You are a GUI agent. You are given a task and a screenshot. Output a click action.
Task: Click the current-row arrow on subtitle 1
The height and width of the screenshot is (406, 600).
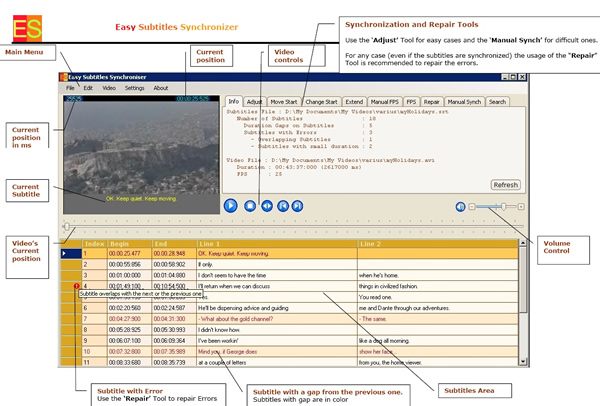pyautogui.click(x=64, y=253)
